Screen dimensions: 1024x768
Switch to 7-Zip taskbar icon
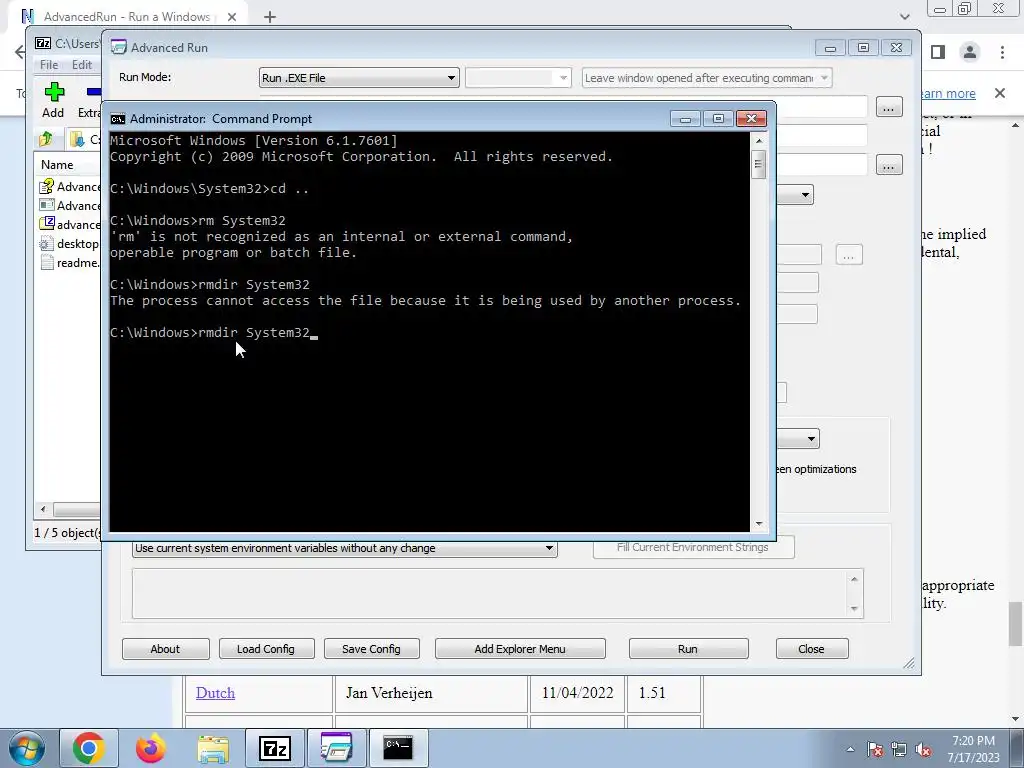tap(274, 748)
